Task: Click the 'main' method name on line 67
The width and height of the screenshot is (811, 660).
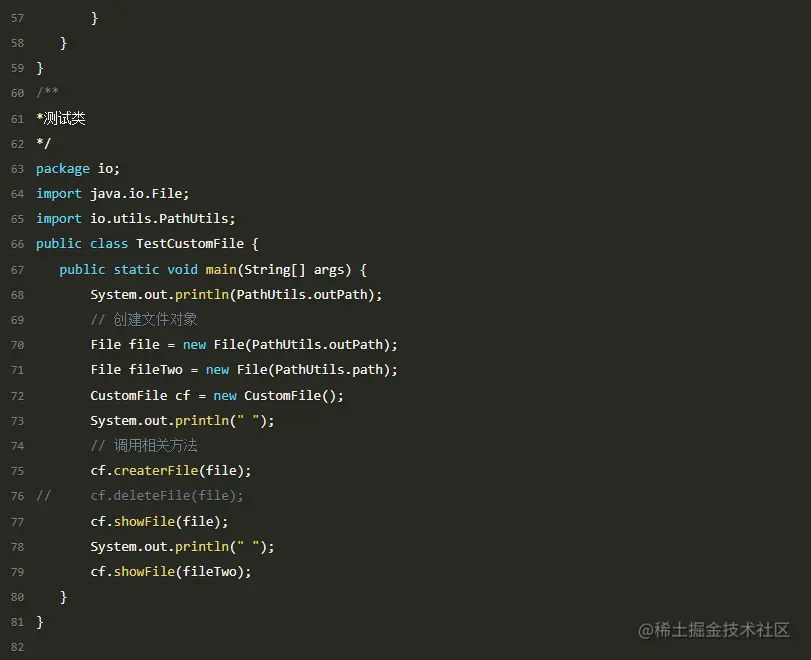Action: tap(221, 269)
